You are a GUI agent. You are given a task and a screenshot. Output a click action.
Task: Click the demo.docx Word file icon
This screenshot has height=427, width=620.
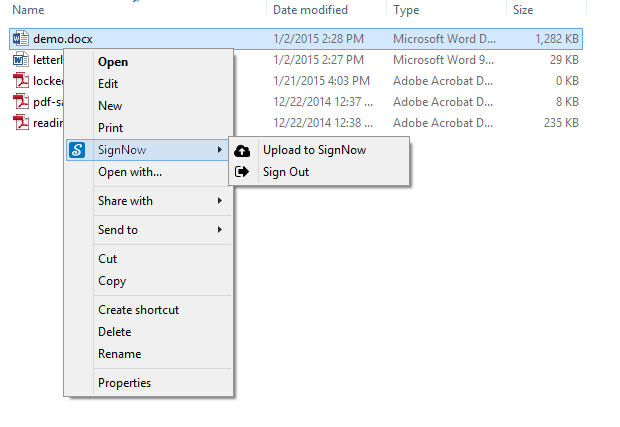click(x=21, y=39)
